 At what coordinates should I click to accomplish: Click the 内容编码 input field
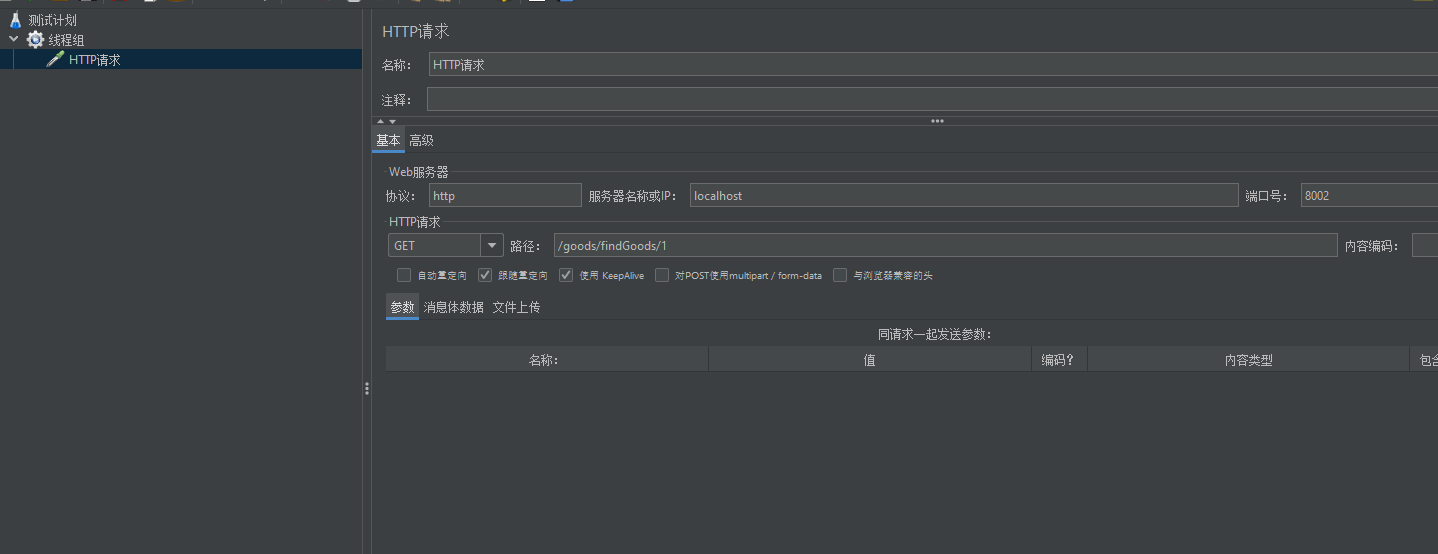point(1425,246)
